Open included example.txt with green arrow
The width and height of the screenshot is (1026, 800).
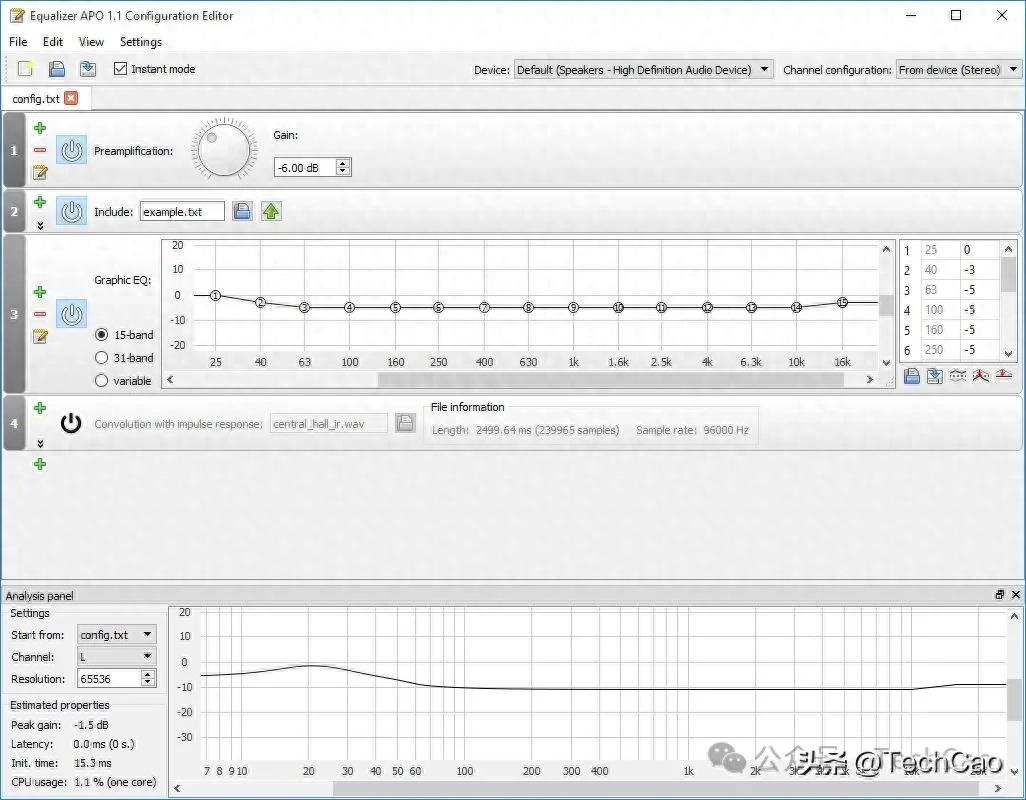tap(271, 211)
